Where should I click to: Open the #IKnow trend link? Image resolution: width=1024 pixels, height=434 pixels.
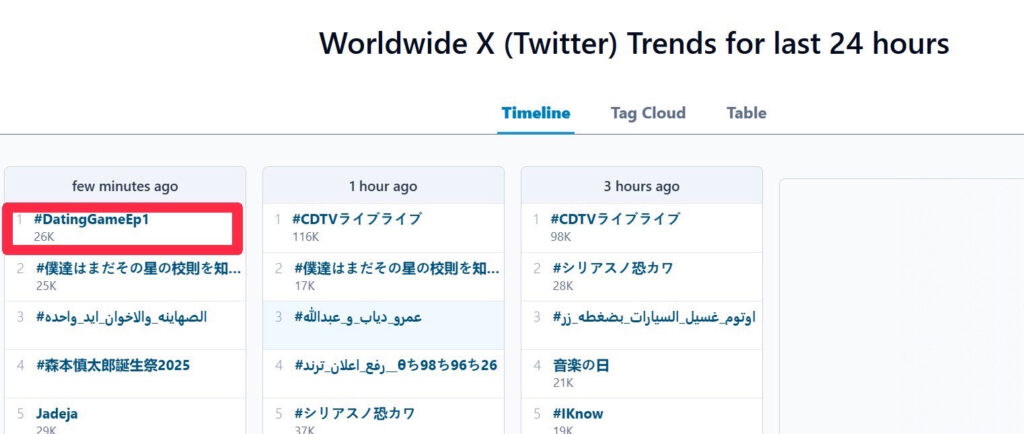(577, 413)
